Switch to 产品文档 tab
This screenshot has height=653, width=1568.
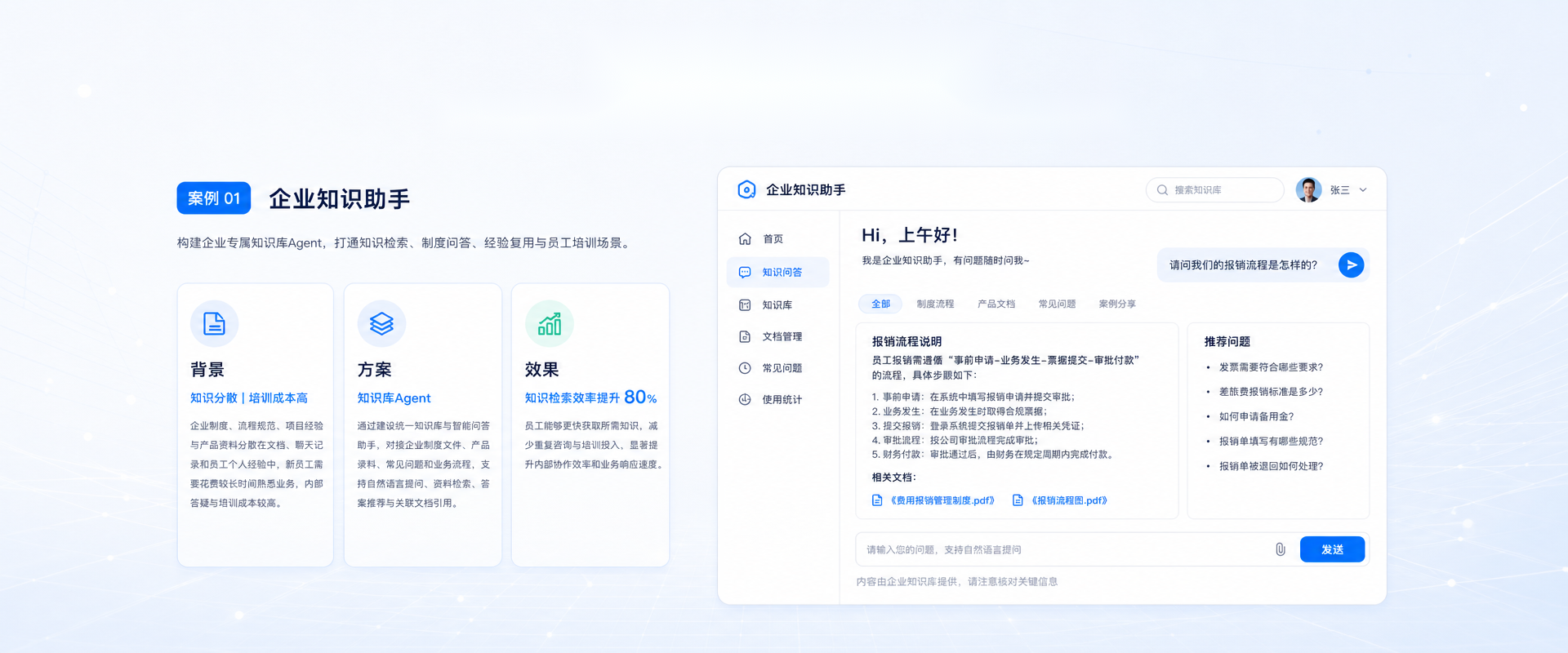(996, 304)
